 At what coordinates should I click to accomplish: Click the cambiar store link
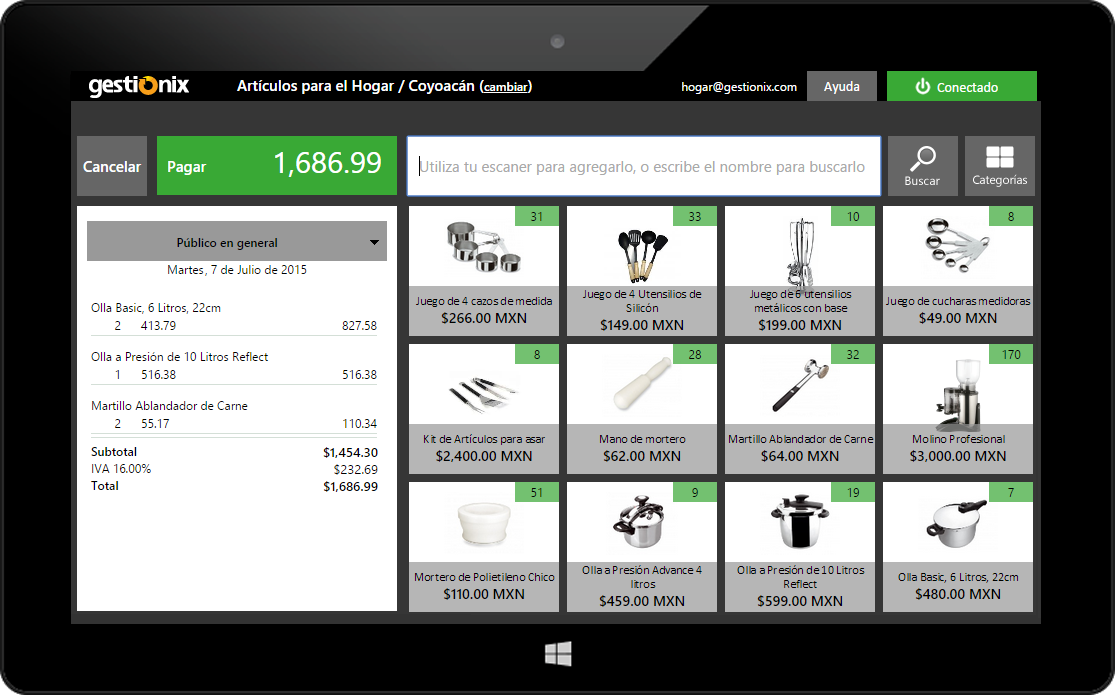pyautogui.click(x=505, y=87)
